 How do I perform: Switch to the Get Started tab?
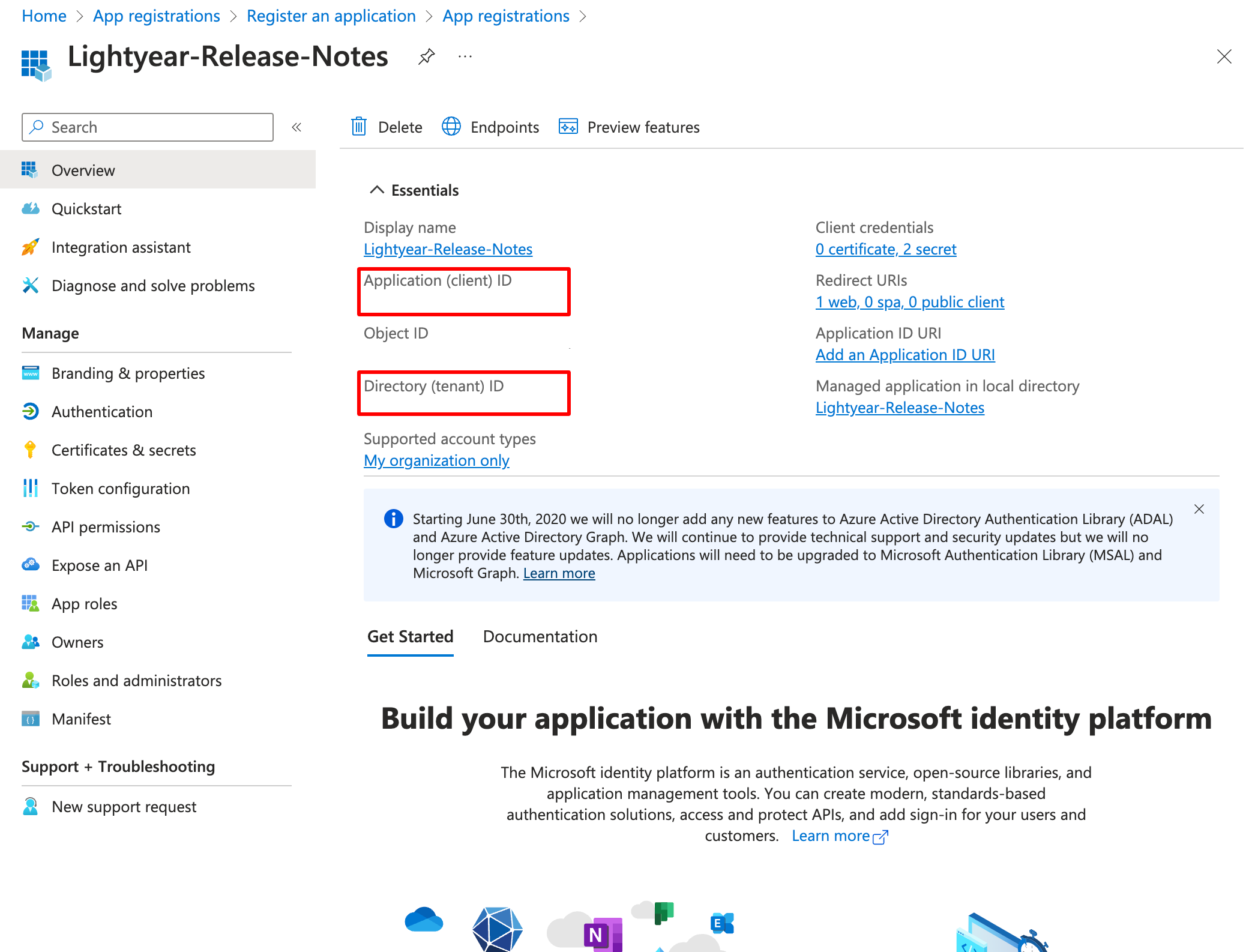[x=411, y=636]
